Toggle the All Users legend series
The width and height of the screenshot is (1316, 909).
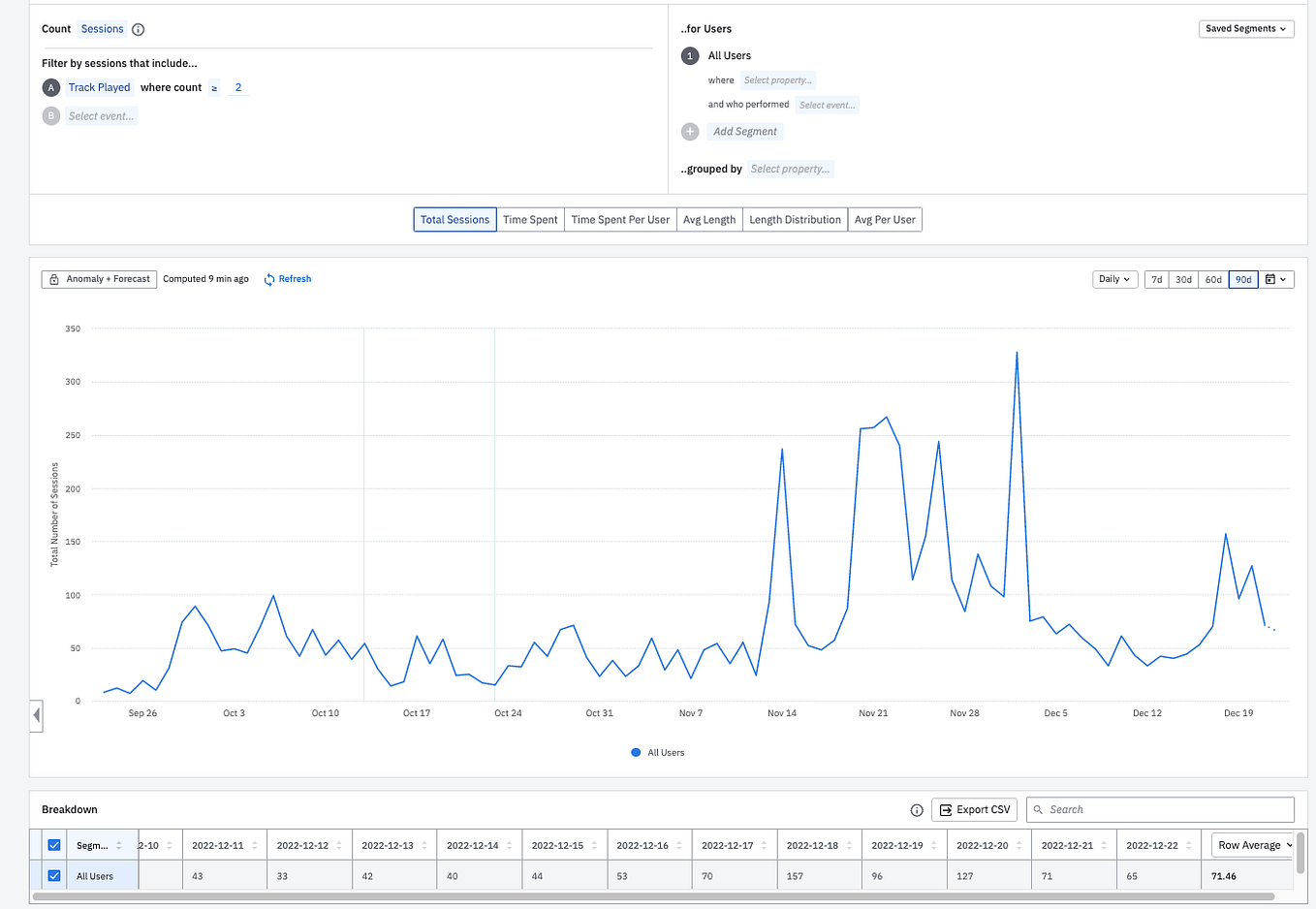pyautogui.click(x=657, y=753)
